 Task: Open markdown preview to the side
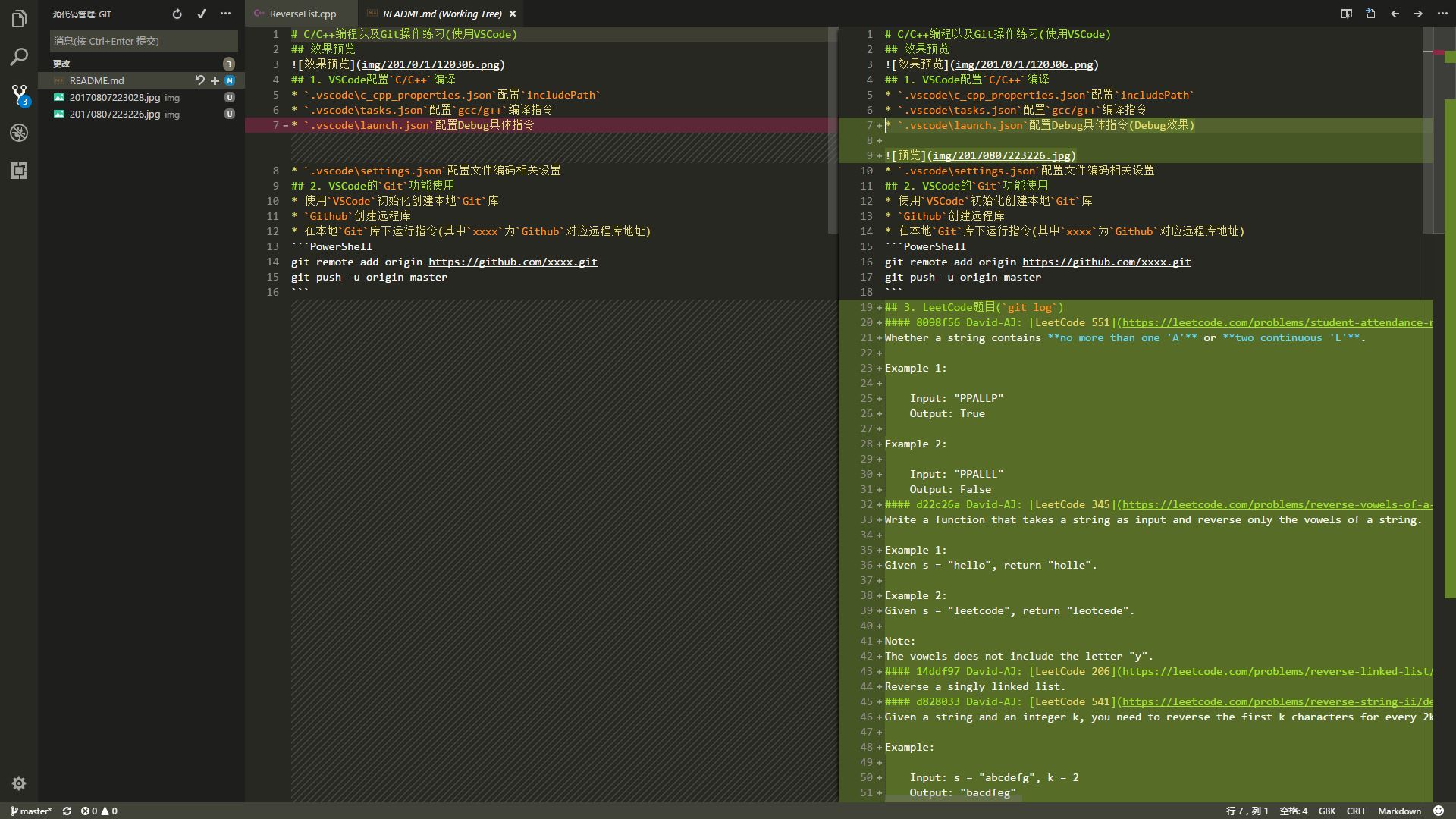1347,14
